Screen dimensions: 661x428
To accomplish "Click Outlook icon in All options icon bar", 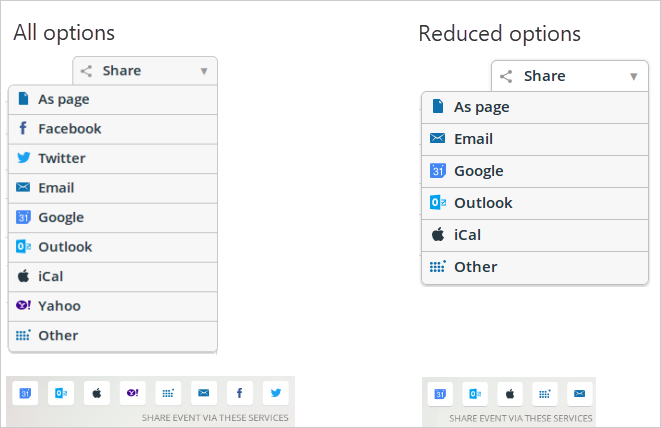I will click(x=61, y=393).
